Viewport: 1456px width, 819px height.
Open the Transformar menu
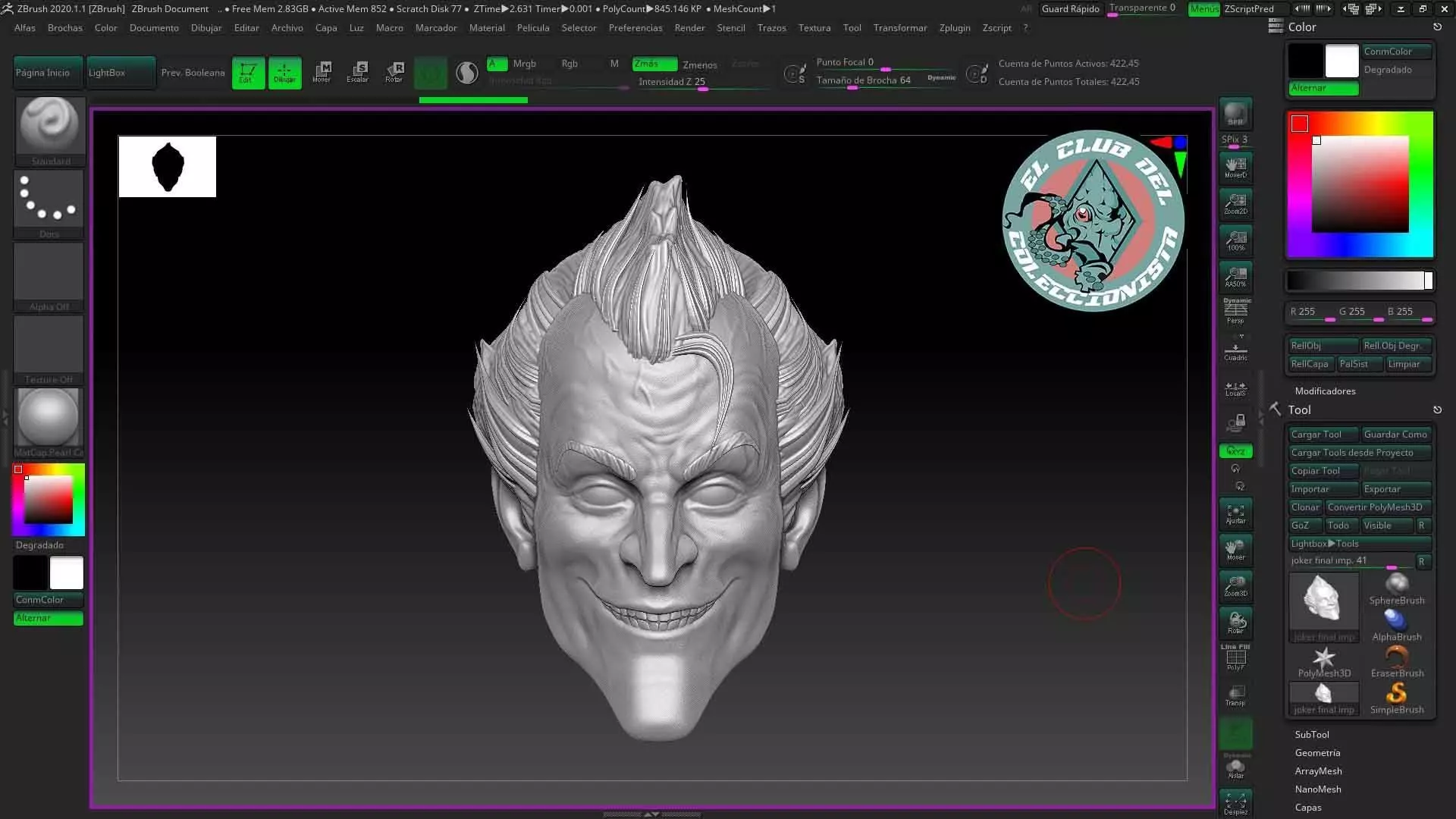[900, 28]
